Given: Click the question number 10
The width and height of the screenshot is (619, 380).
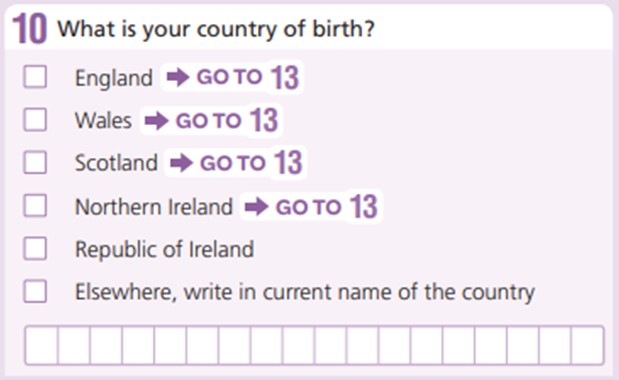Looking at the screenshot, I should coord(30,28).
